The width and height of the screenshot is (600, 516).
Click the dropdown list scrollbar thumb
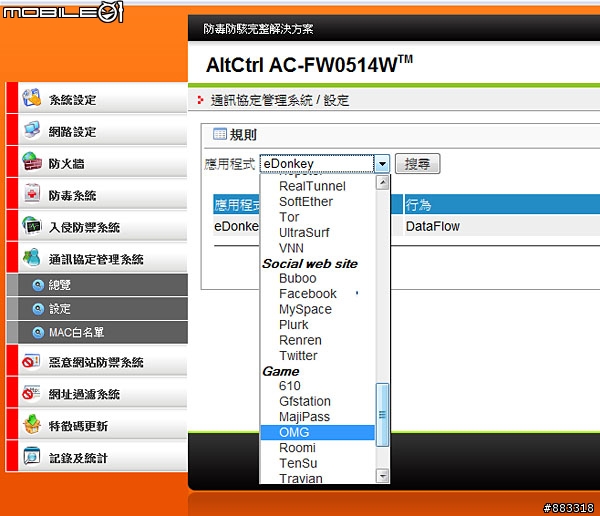[382, 415]
